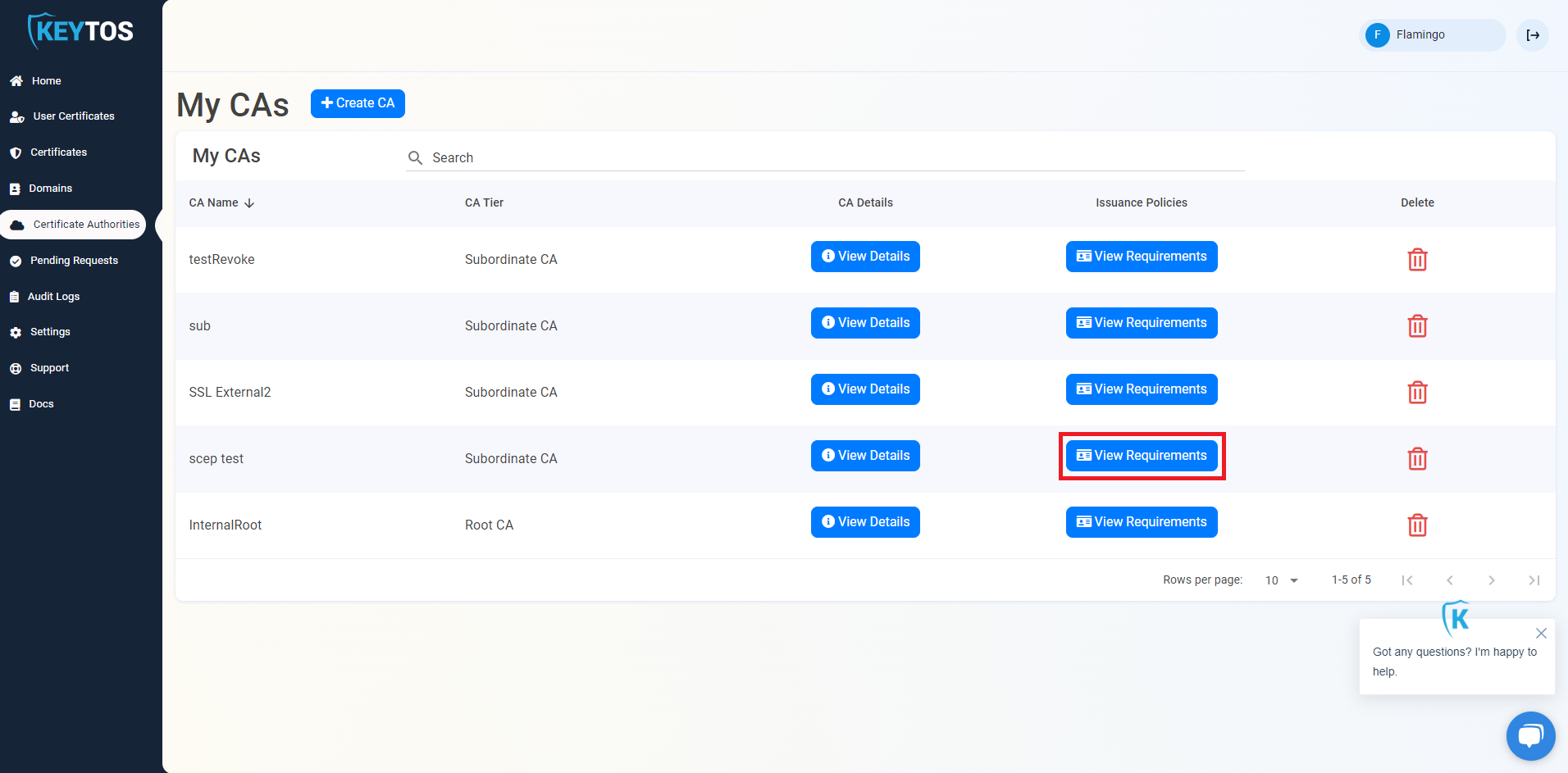This screenshot has width=1568, height=773.
Task: View Requirements for testRevoke
Action: pyautogui.click(x=1142, y=257)
